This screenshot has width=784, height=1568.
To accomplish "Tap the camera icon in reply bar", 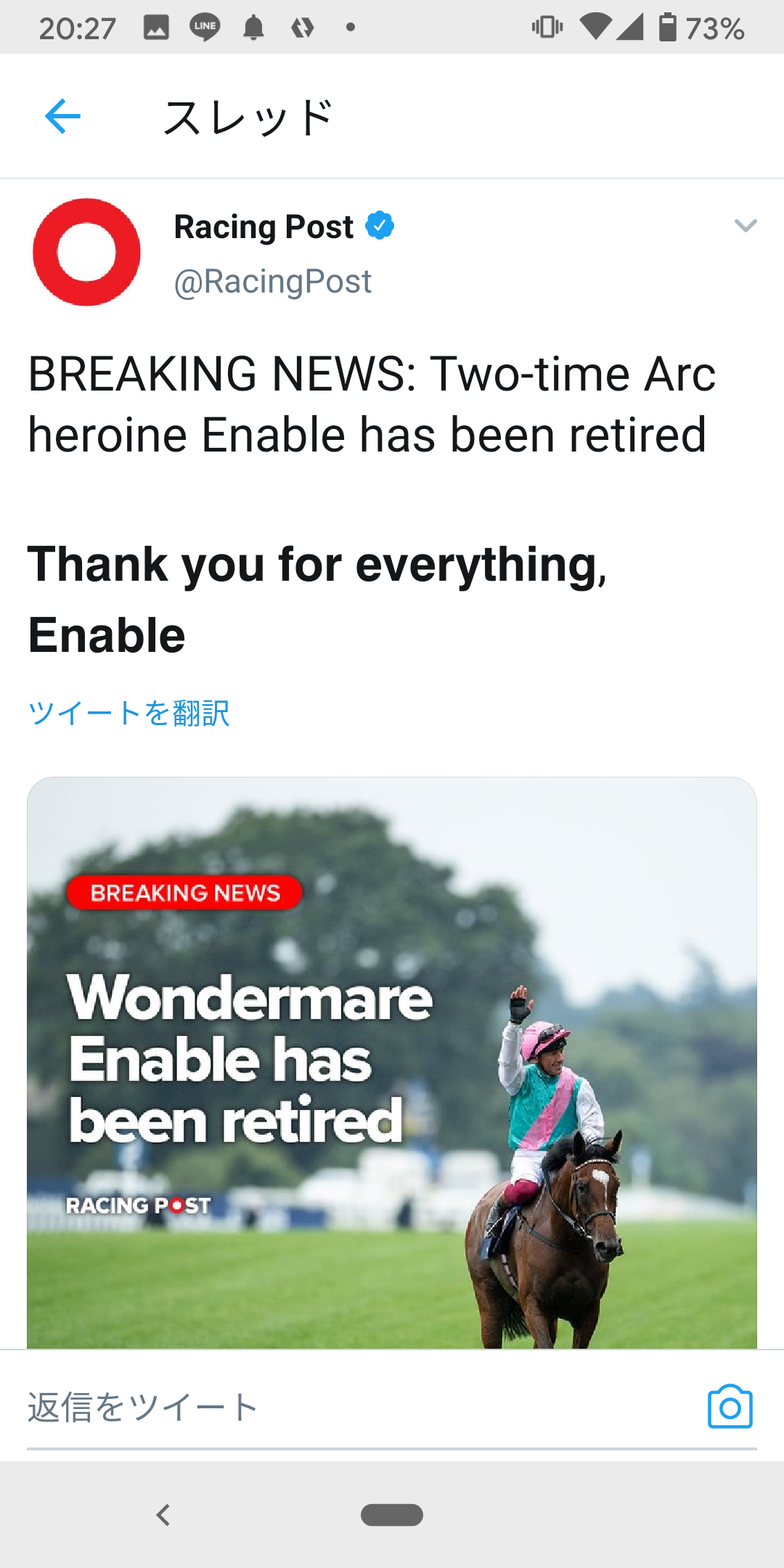I will pyautogui.click(x=730, y=1407).
